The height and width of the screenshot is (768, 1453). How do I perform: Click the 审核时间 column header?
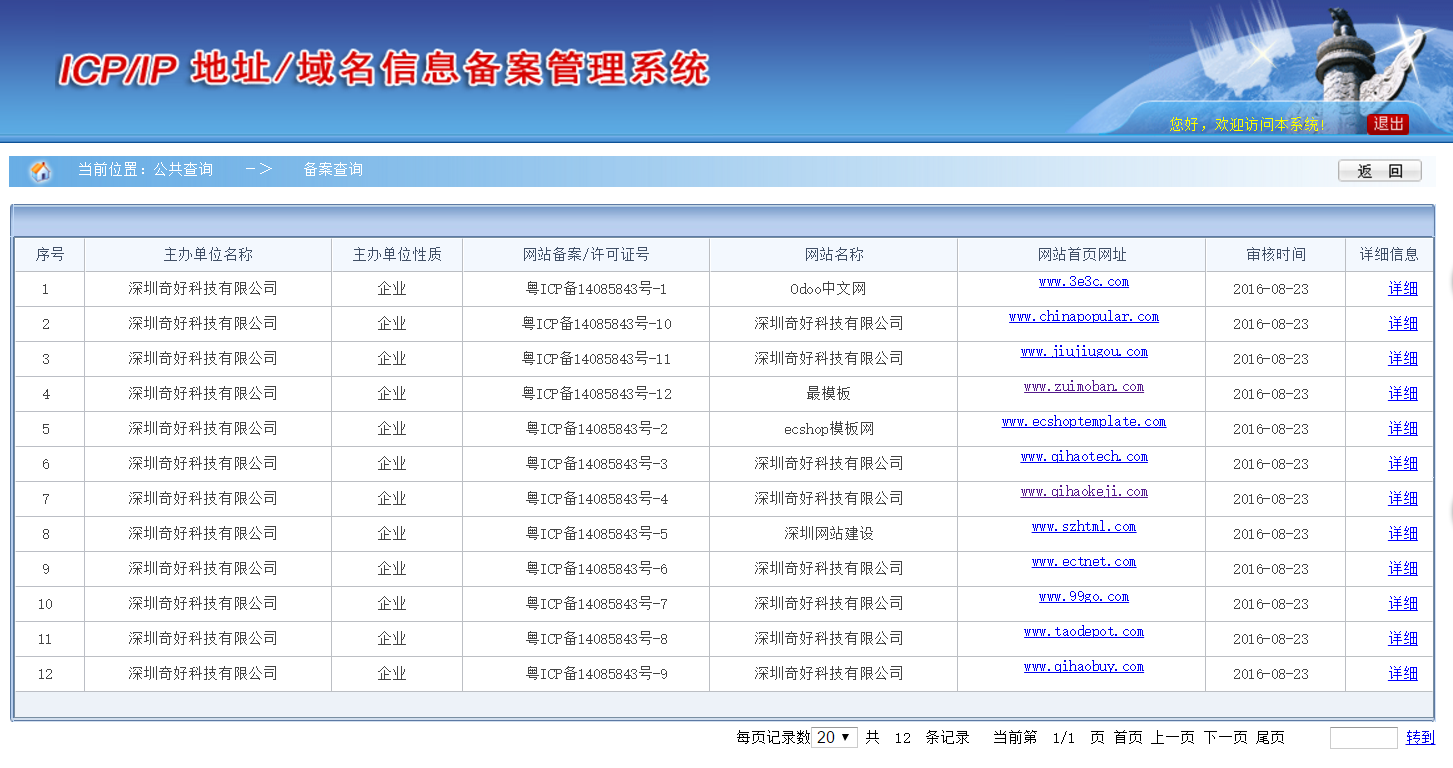tap(1276, 255)
